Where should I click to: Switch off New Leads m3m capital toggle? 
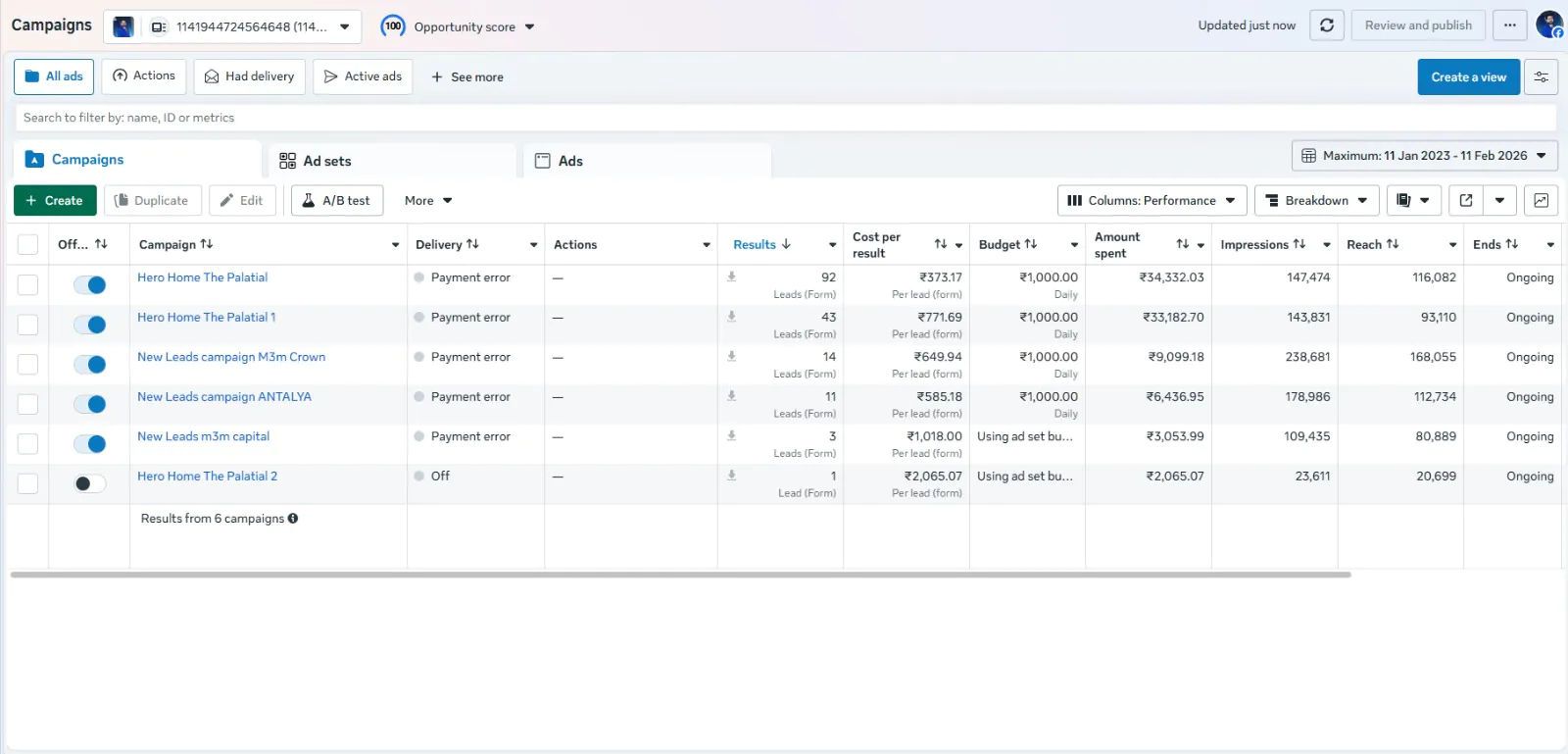pyautogui.click(x=90, y=444)
